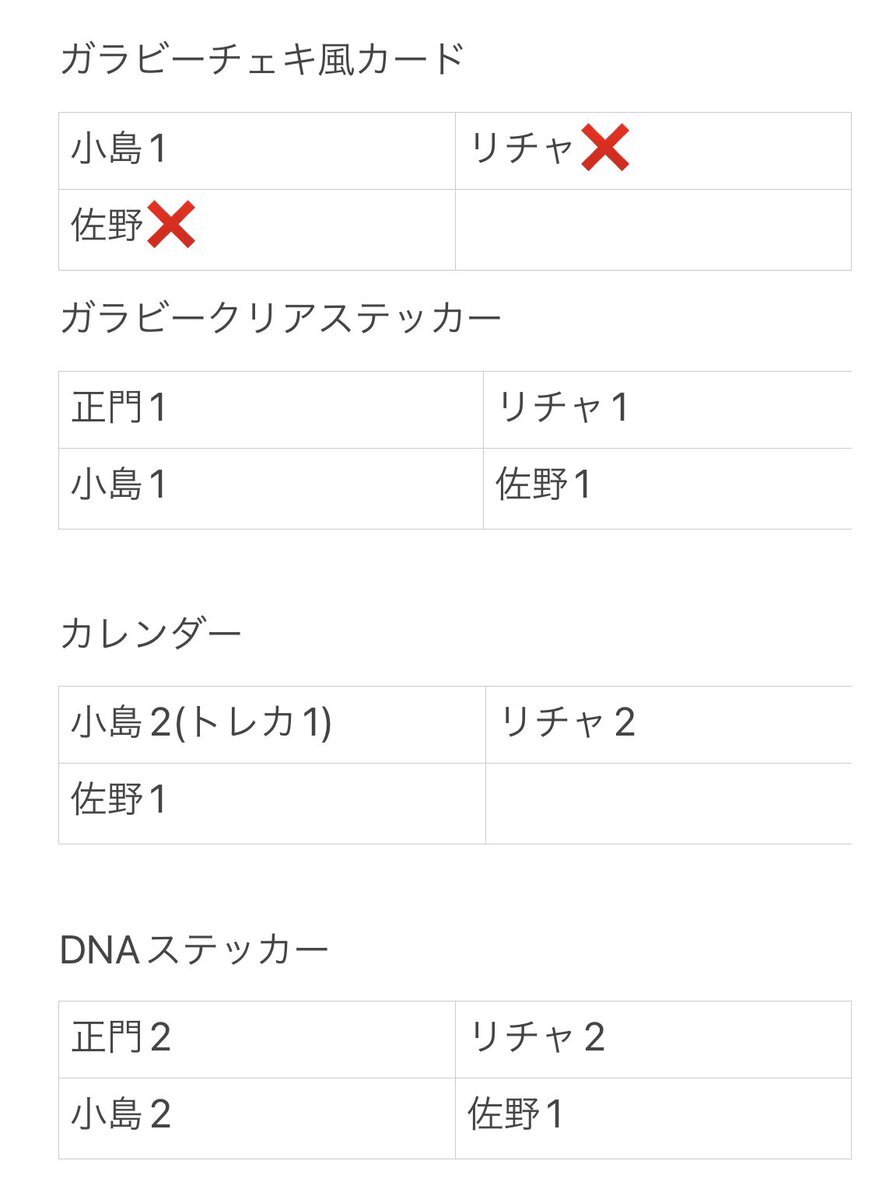Click the リチャ2 cell under カレンダー
The height and width of the screenshot is (1199, 879).
[x=669, y=725]
